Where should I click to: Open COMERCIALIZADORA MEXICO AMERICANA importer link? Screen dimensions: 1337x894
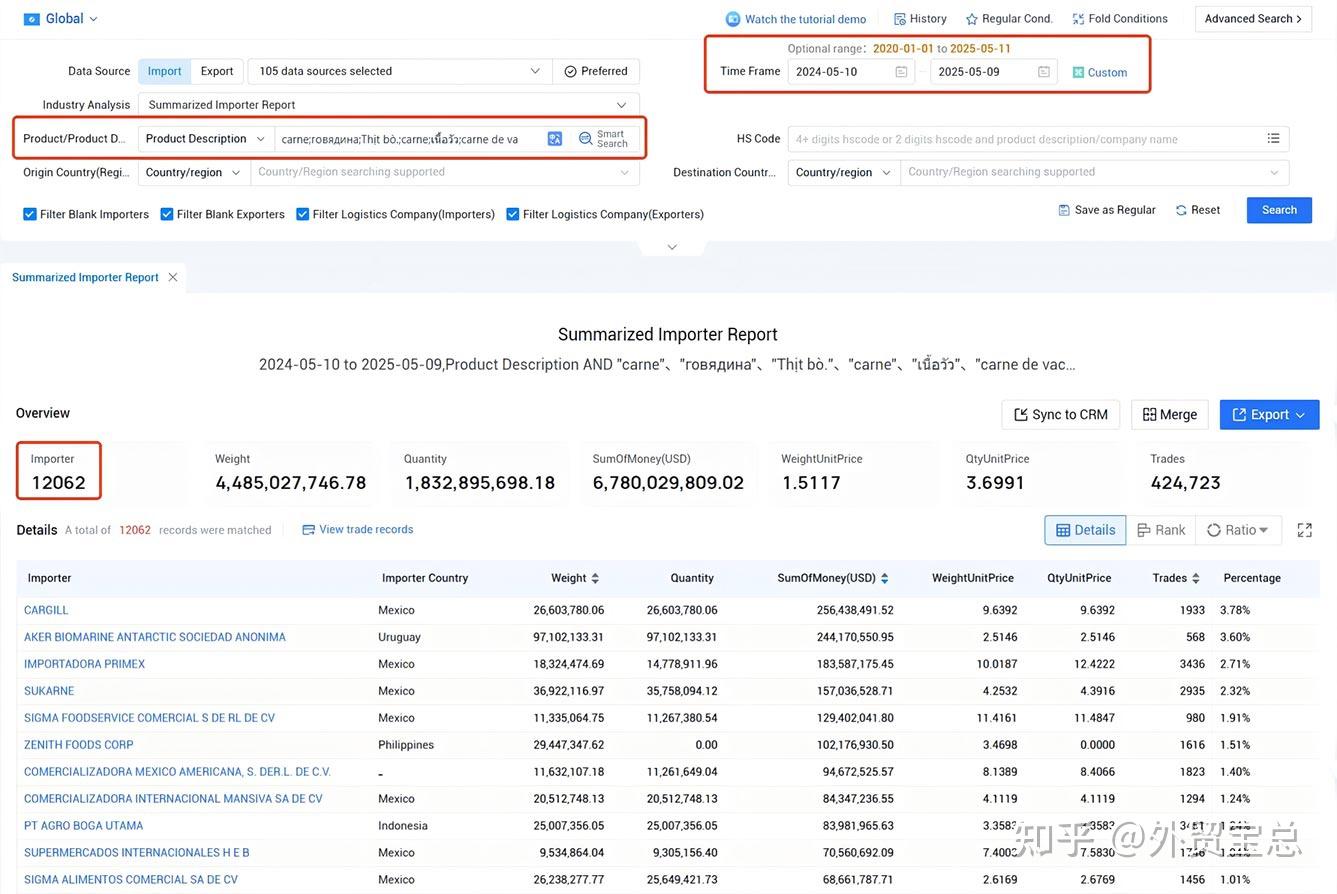click(177, 772)
